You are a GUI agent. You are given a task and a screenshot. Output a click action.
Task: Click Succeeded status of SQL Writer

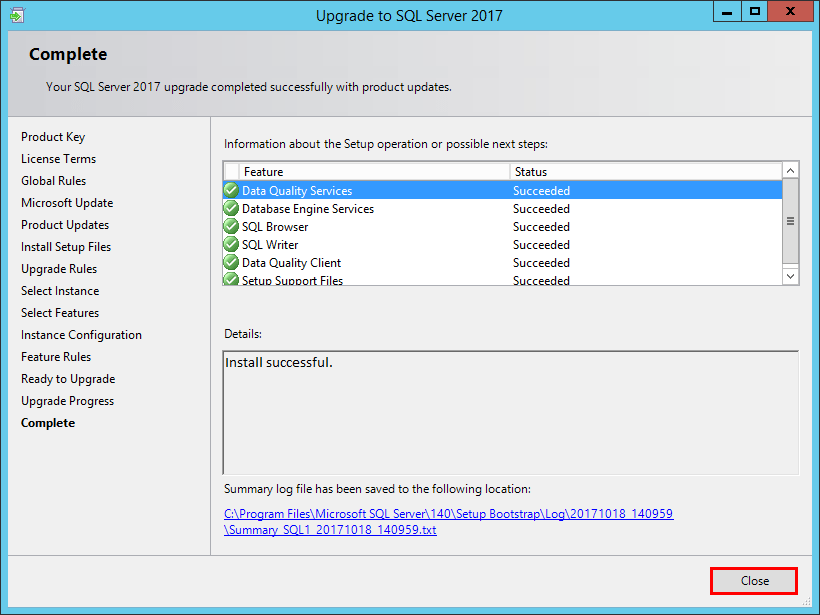click(x=541, y=245)
